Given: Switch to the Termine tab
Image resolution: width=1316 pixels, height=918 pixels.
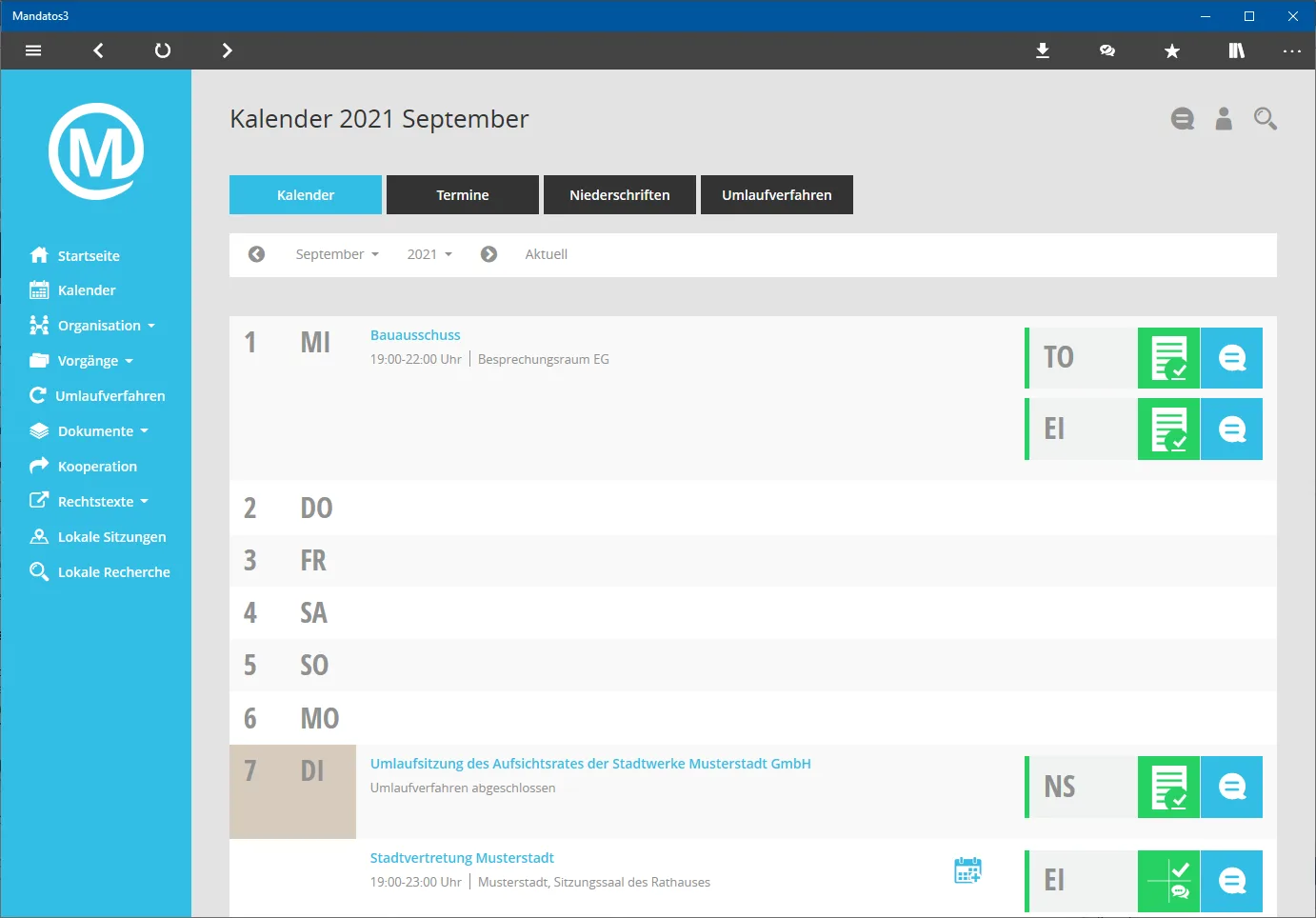Looking at the screenshot, I should [x=463, y=194].
